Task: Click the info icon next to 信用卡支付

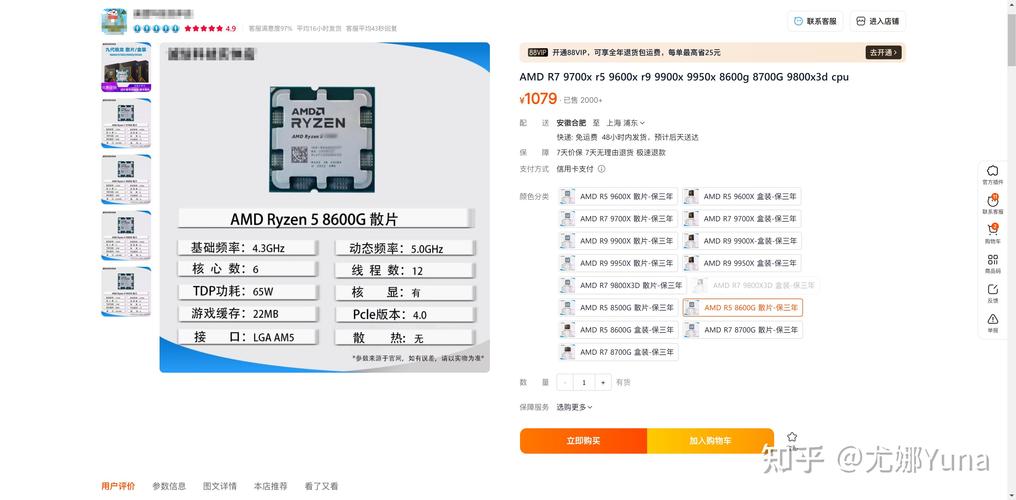Action: tap(601, 169)
